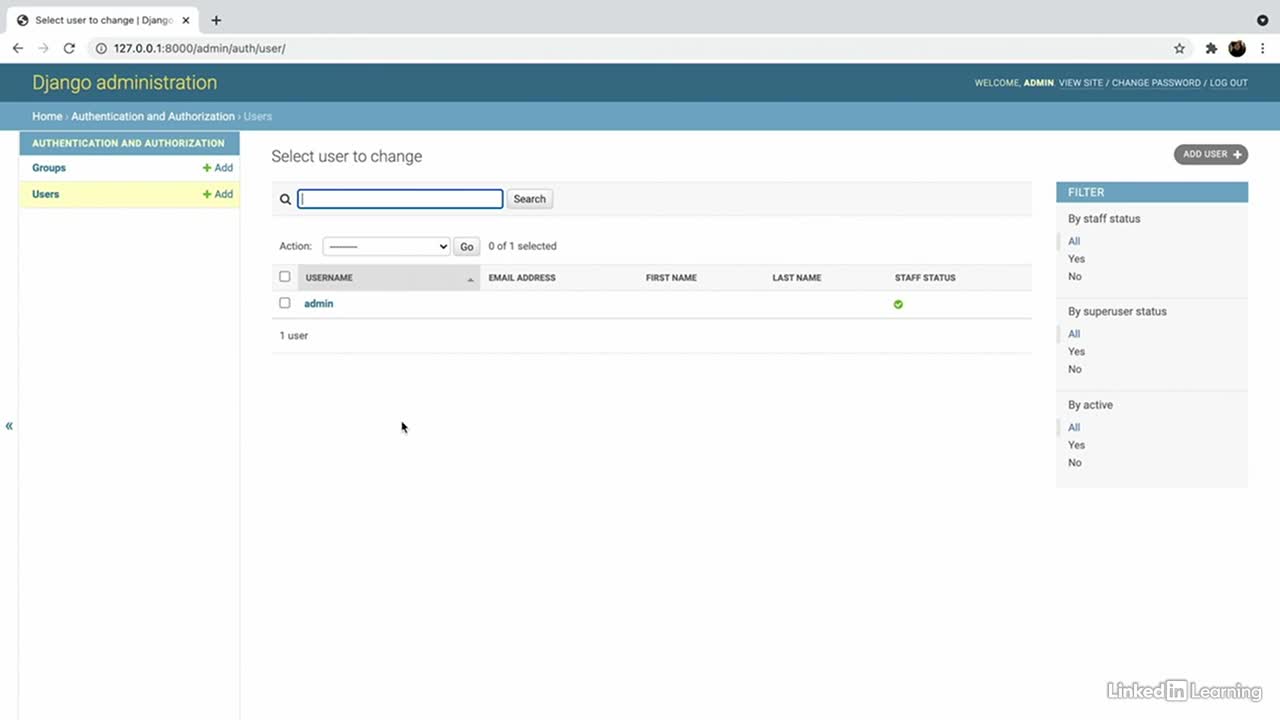Screen dimensions: 1280x720
Task: Open Groups in the sidebar
Action: click(49, 168)
